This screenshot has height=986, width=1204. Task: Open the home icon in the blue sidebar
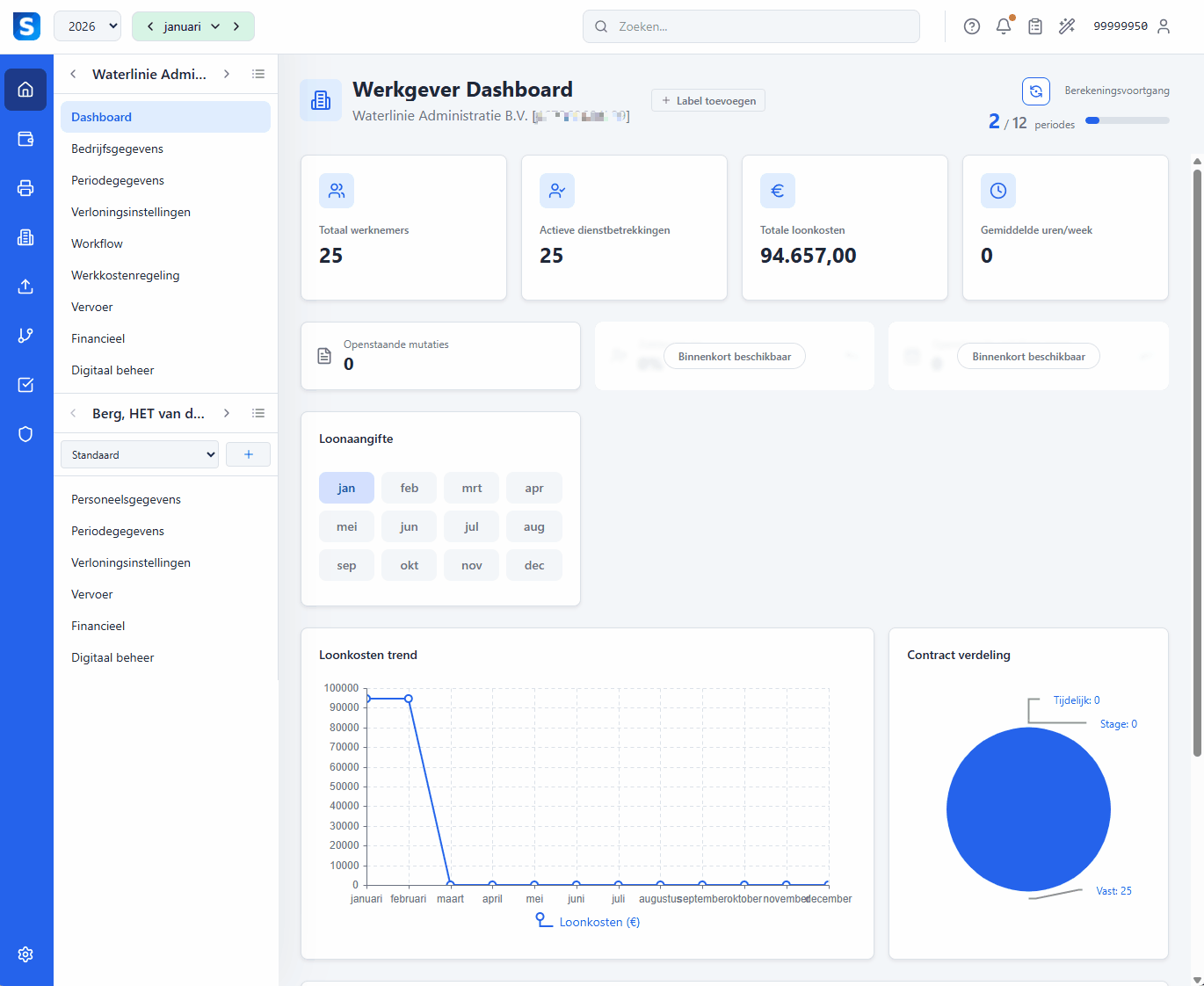click(x=25, y=90)
